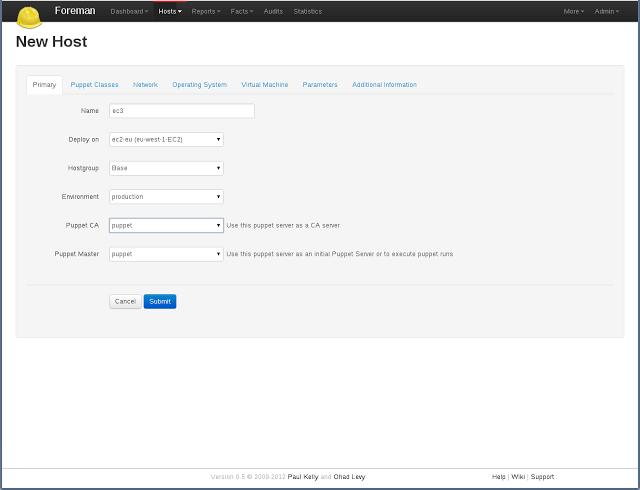This screenshot has height=490, width=640.
Task: Click the 'New Host' page heading
Action: [51, 42]
